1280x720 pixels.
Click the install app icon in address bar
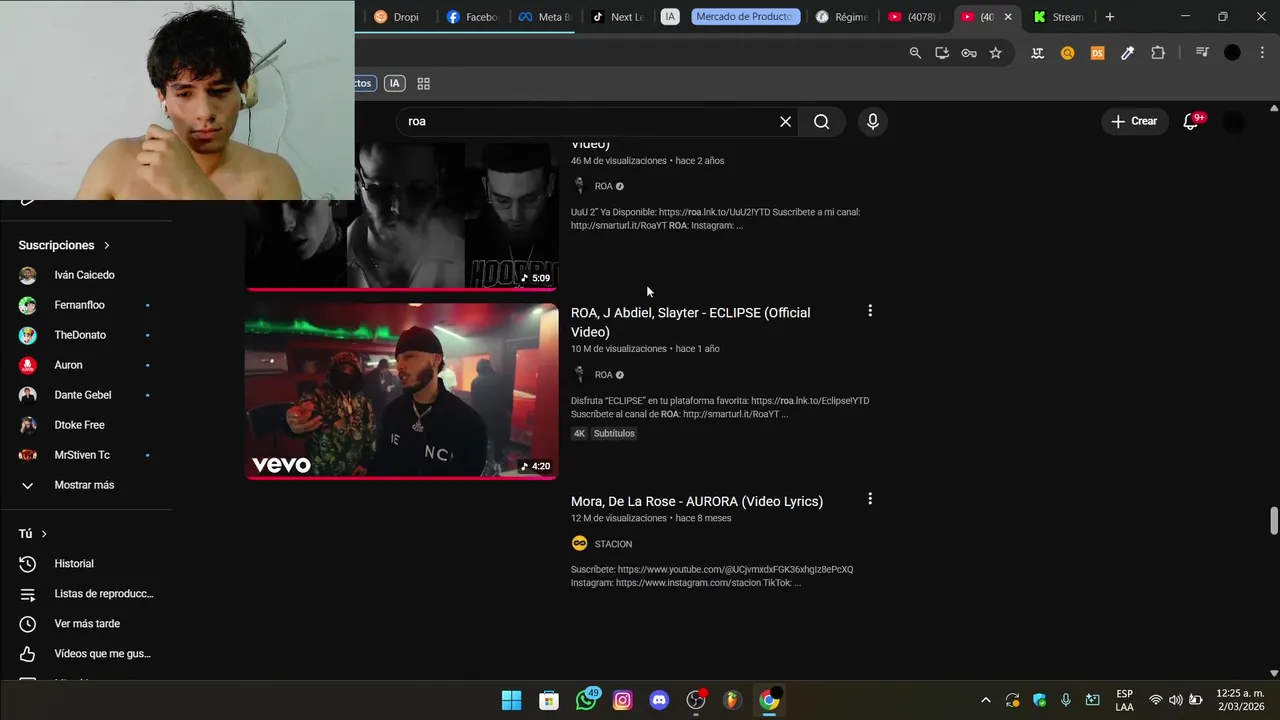pos(942,53)
